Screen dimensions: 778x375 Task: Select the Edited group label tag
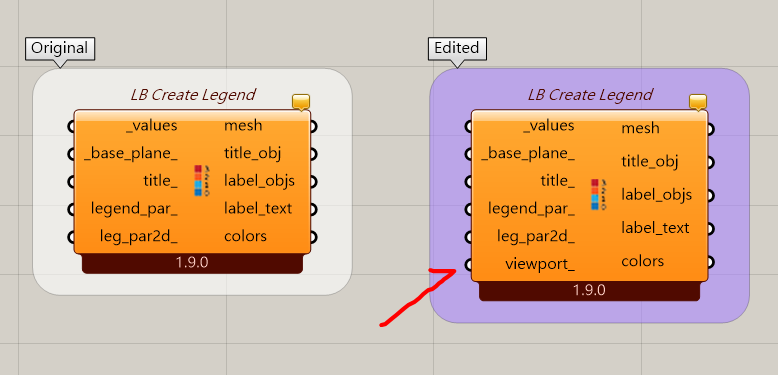pyautogui.click(x=457, y=48)
